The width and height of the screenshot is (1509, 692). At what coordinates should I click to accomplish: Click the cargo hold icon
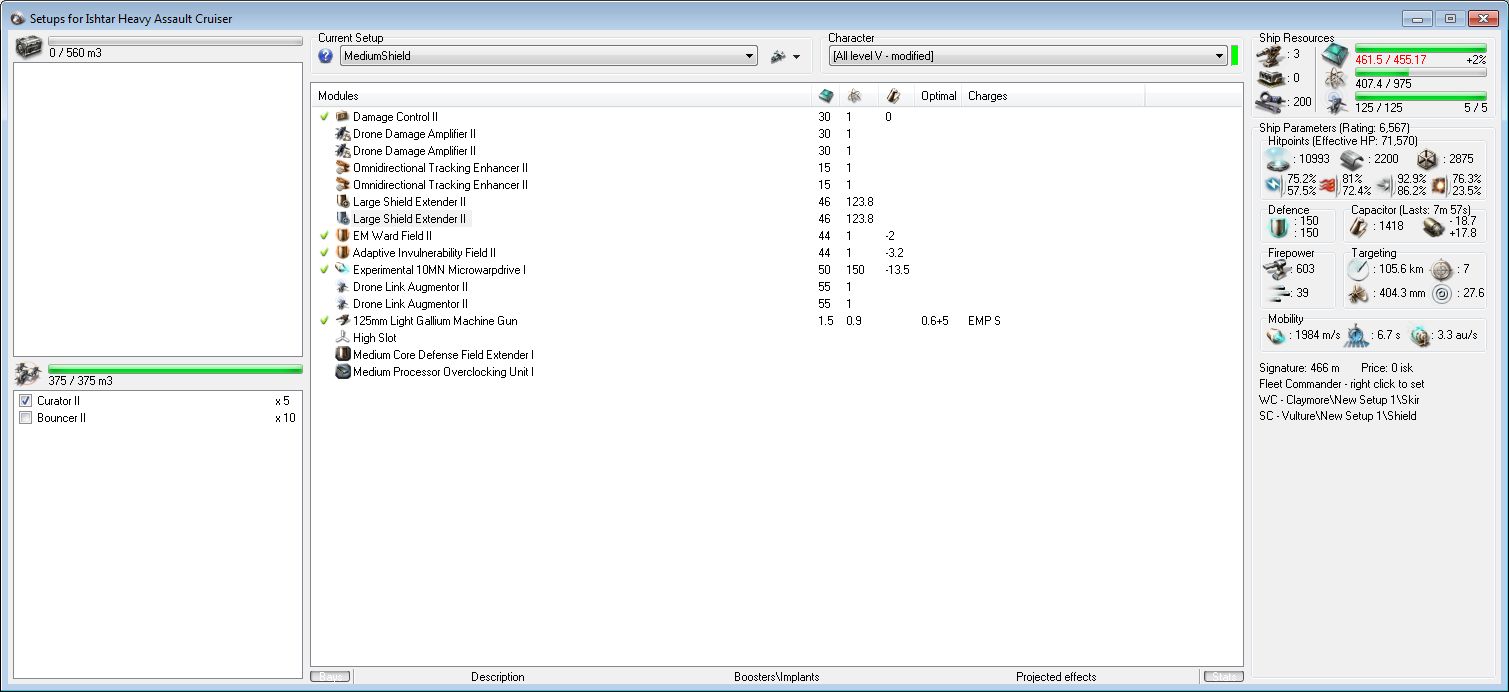[x=30, y=46]
